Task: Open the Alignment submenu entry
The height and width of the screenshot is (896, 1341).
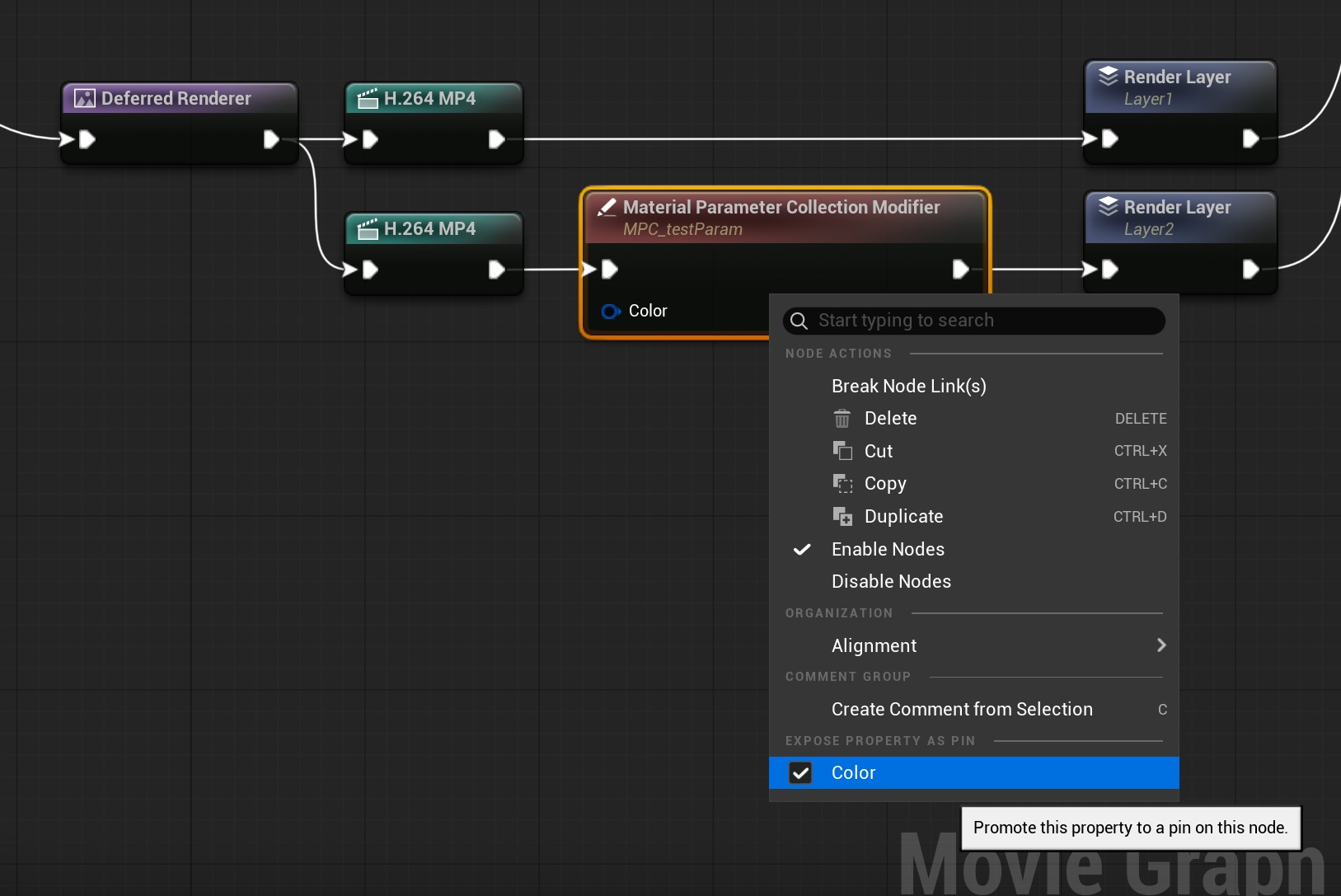Action: pos(874,646)
